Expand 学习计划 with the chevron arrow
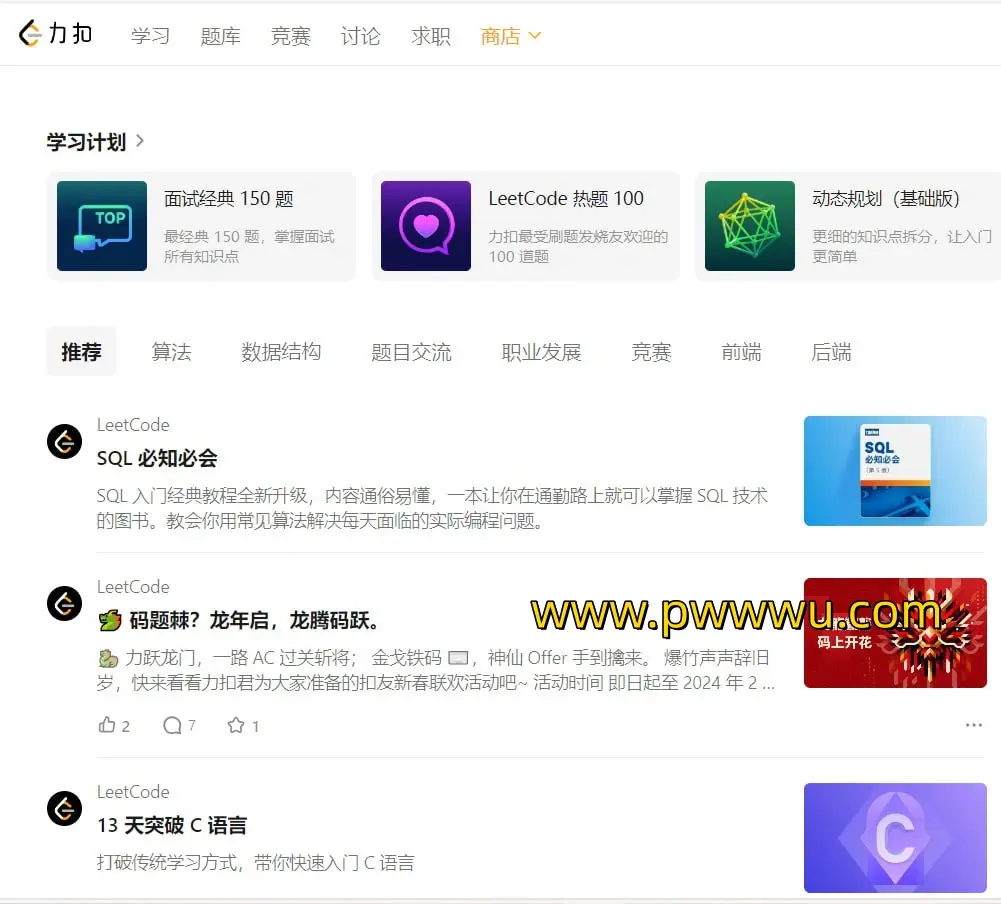1001x904 pixels. tap(140, 141)
